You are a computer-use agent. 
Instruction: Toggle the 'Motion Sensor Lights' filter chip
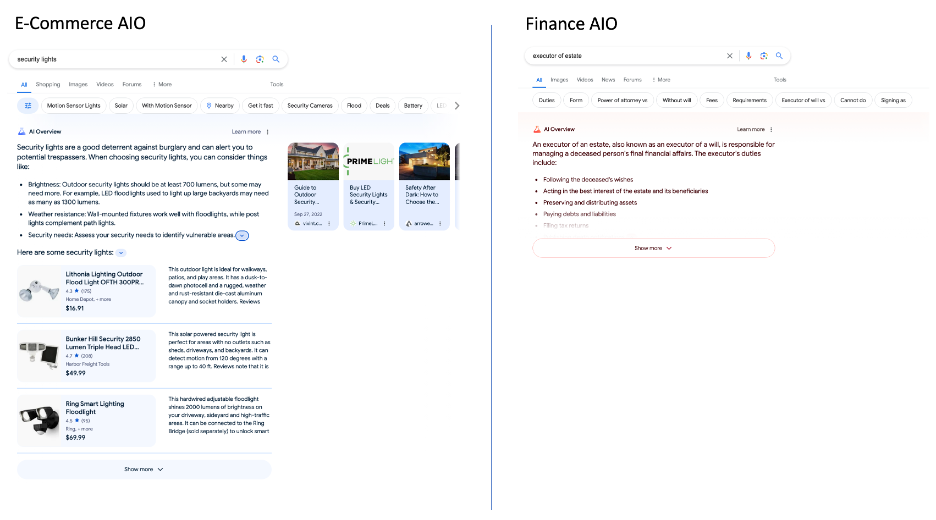pos(74,105)
